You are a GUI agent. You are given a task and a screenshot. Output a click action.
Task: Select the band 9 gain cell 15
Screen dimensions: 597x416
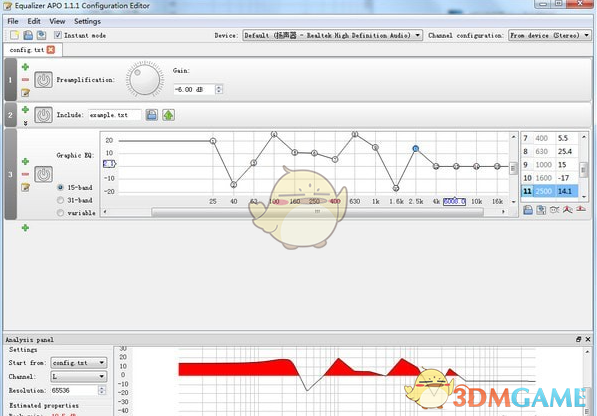pos(567,165)
